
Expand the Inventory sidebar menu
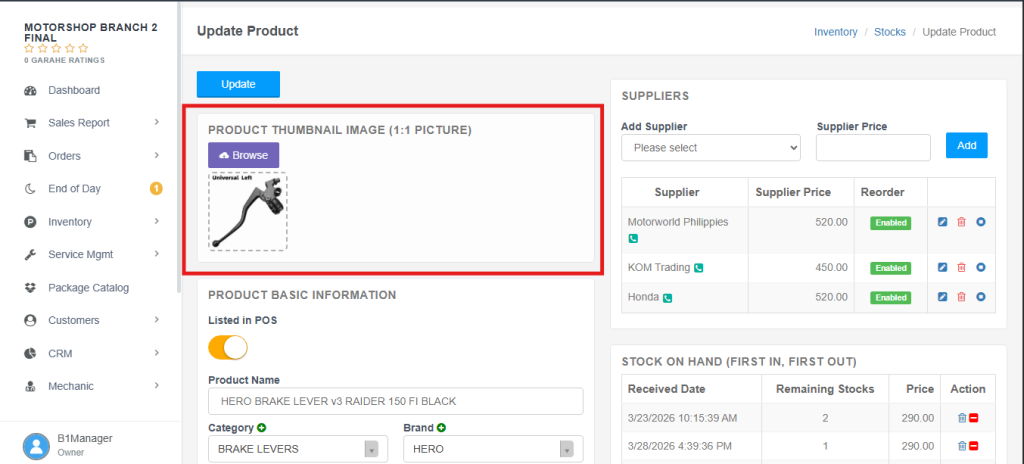pyautogui.click(x=92, y=222)
